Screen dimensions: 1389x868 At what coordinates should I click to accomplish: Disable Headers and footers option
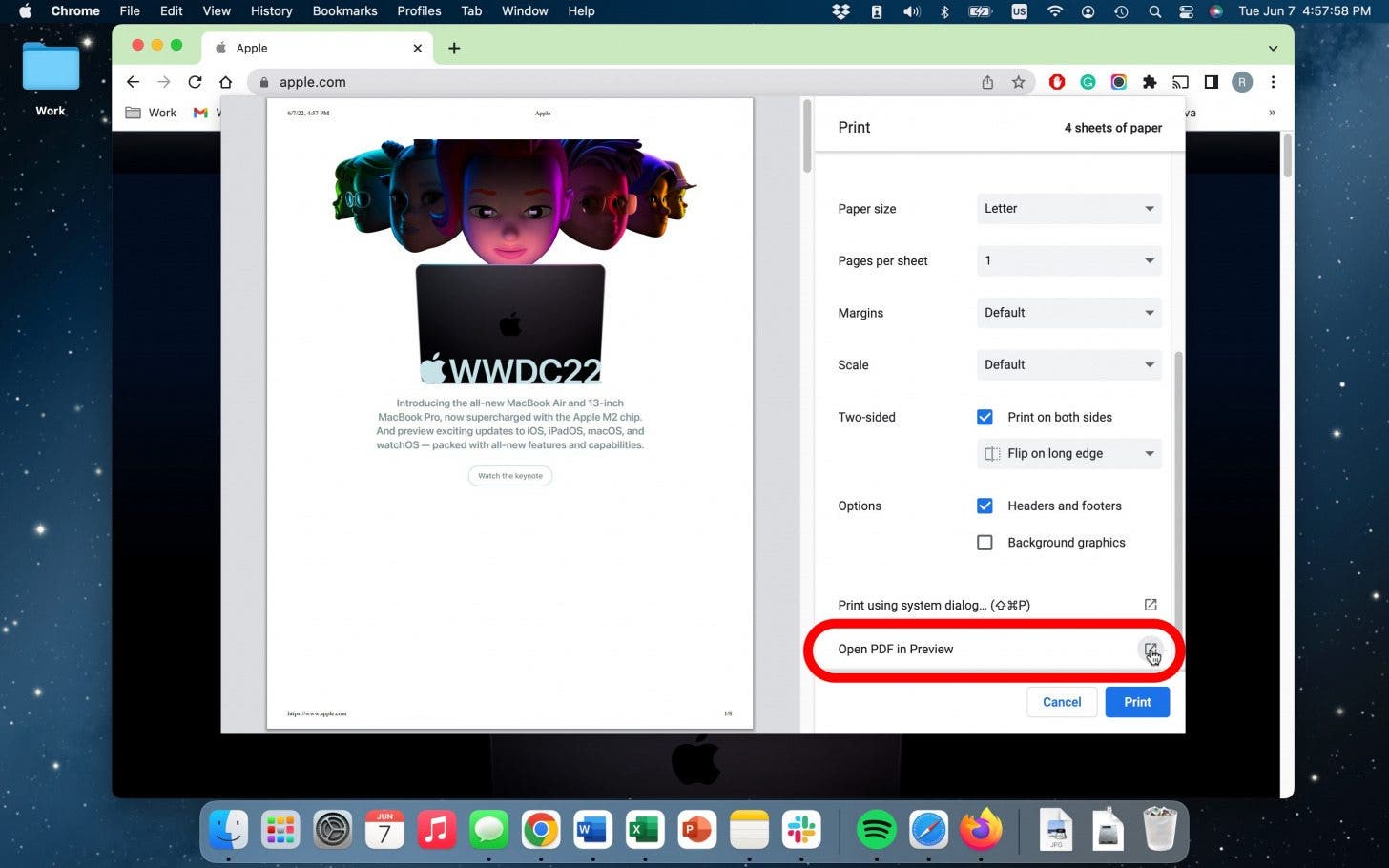[985, 506]
